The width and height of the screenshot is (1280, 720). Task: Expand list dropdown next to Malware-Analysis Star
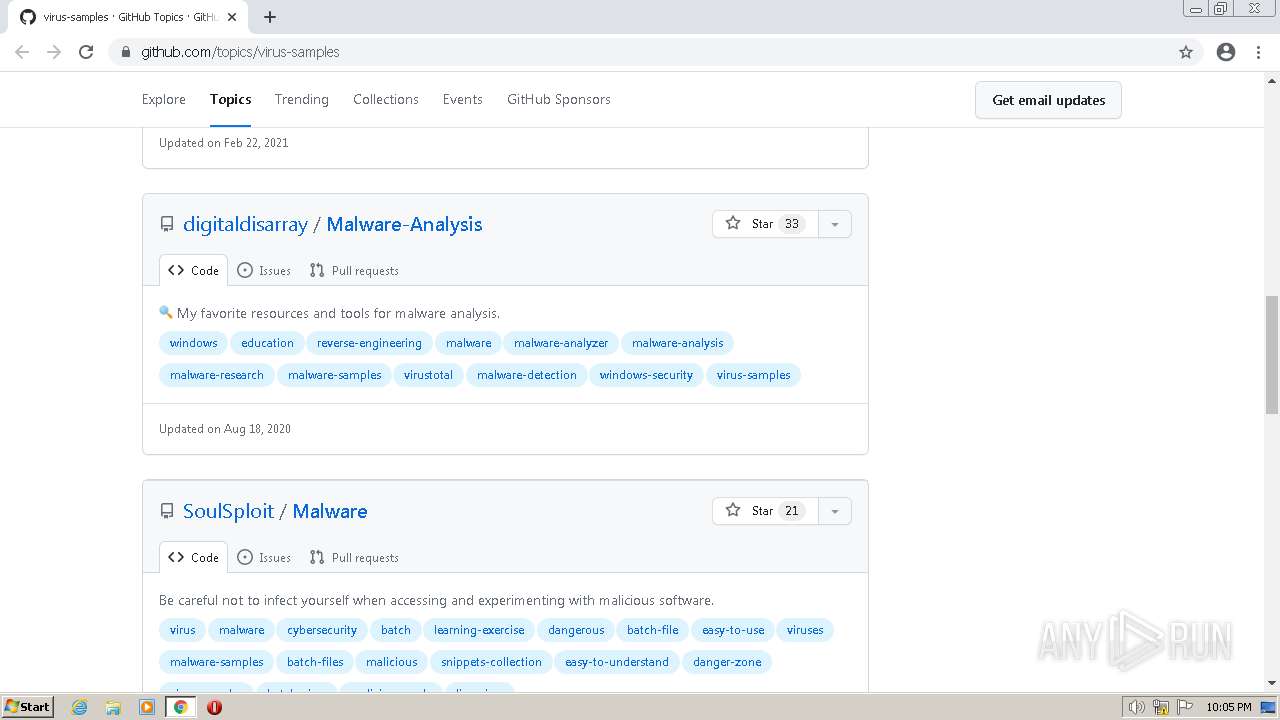coord(834,224)
